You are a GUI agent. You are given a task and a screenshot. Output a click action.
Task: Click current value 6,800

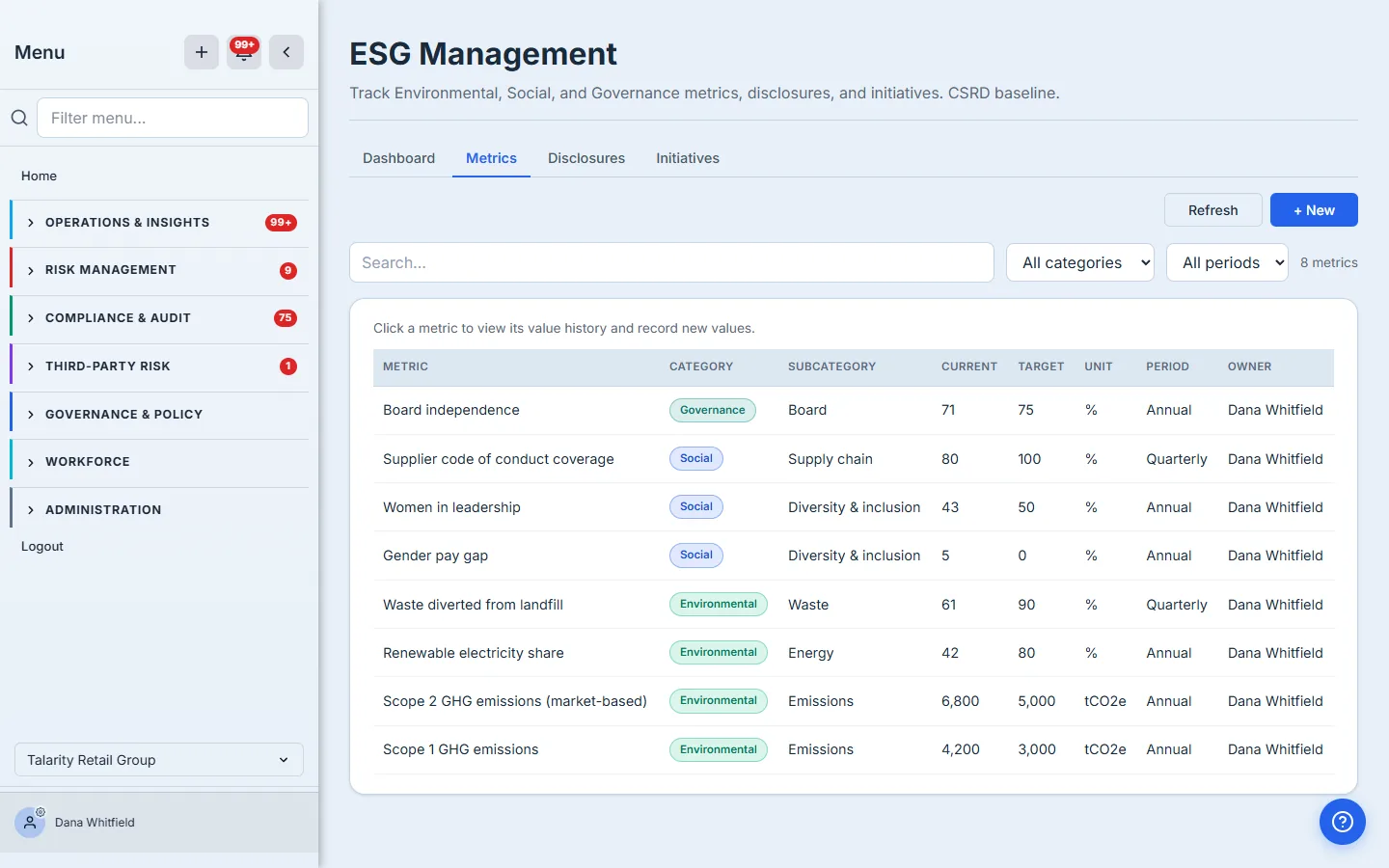click(961, 701)
